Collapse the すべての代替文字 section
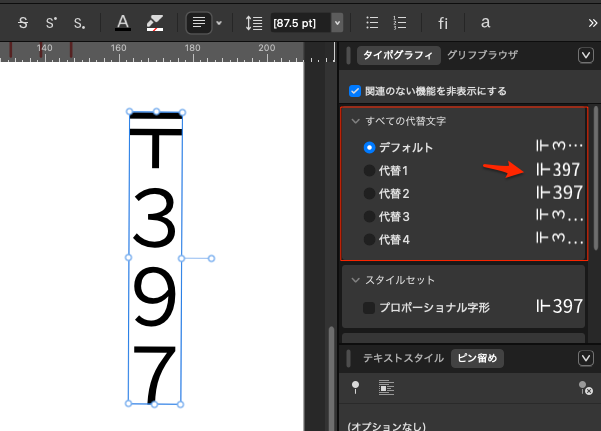This screenshot has width=601, height=431. coord(355,121)
